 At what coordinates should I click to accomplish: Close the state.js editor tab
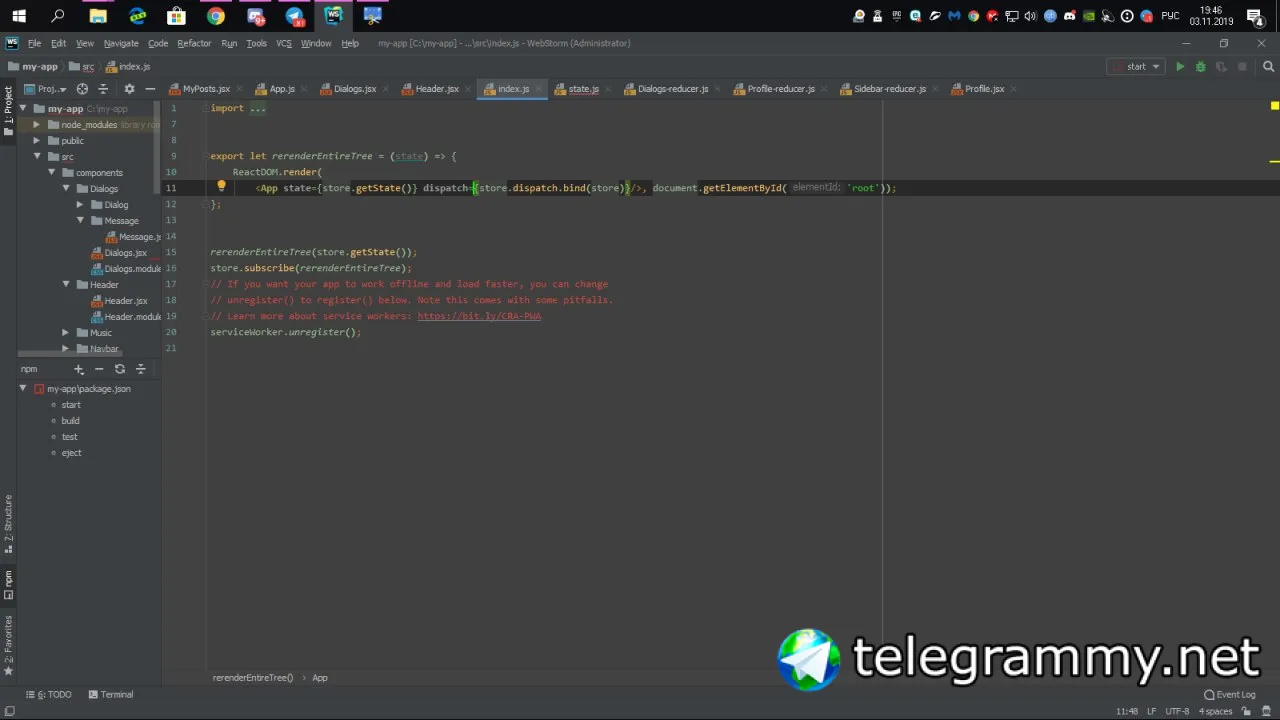pos(609,89)
